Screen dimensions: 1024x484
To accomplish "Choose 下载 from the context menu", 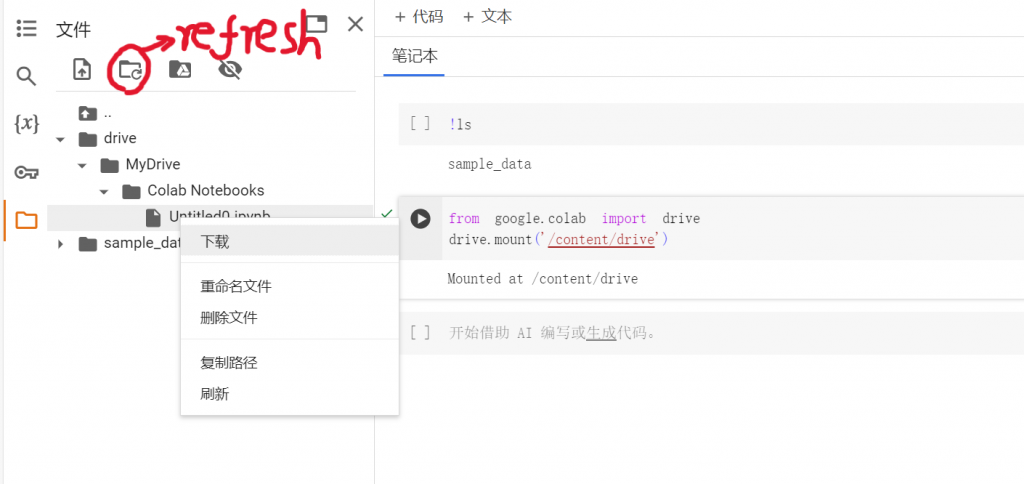I will click(215, 242).
